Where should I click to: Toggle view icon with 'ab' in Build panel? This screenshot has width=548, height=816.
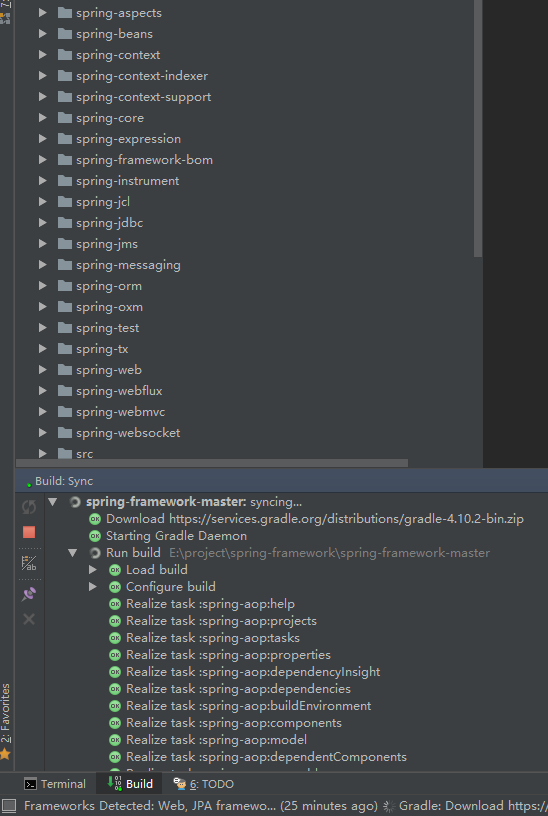(x=29, y=563)
